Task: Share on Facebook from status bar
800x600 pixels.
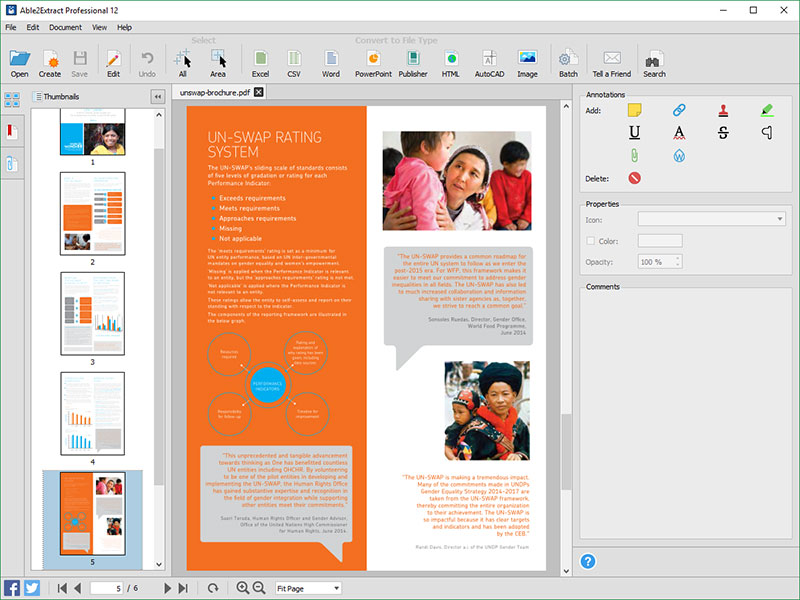Action: [12, 588]
